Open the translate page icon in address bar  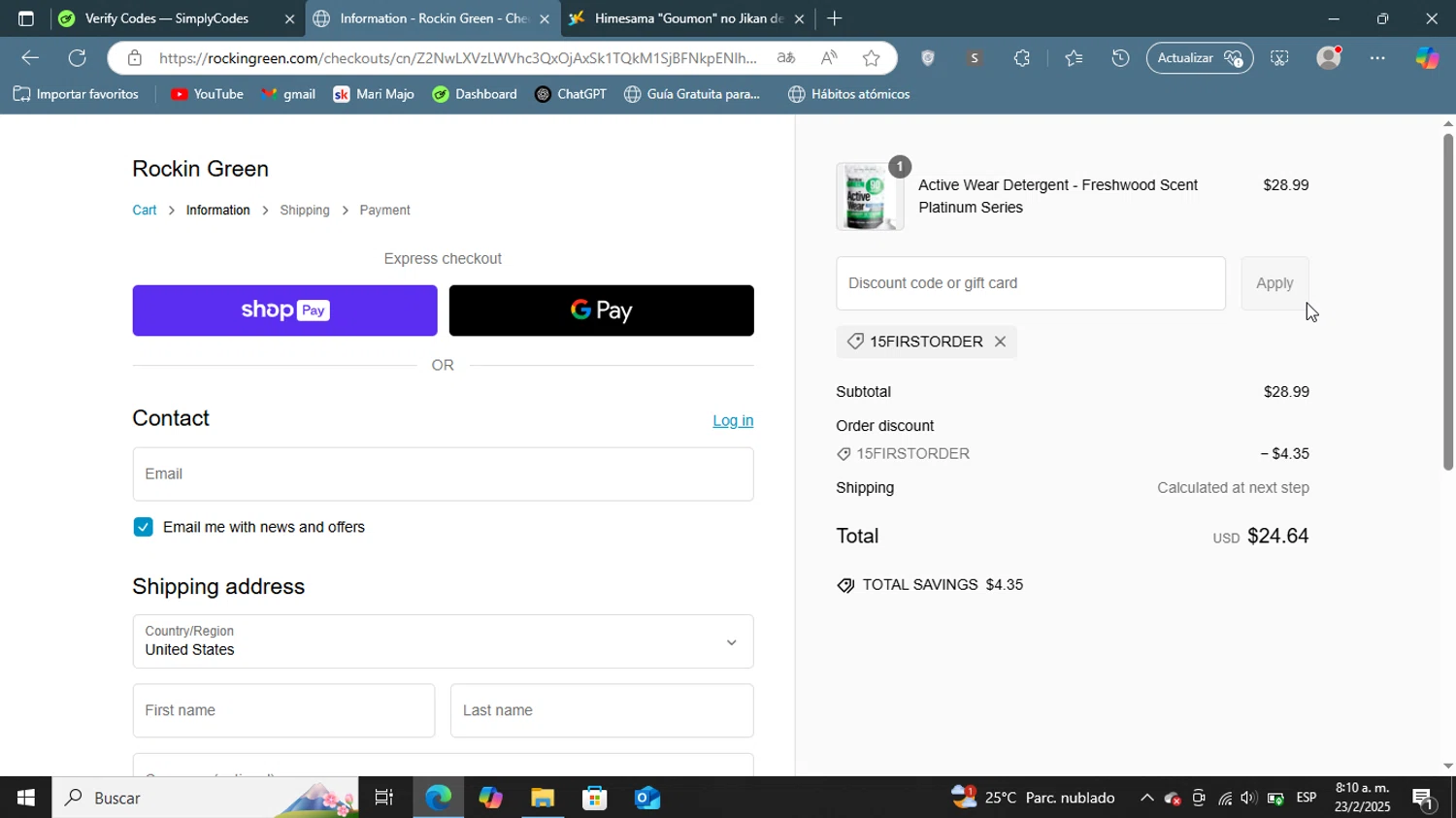[786, 58]
